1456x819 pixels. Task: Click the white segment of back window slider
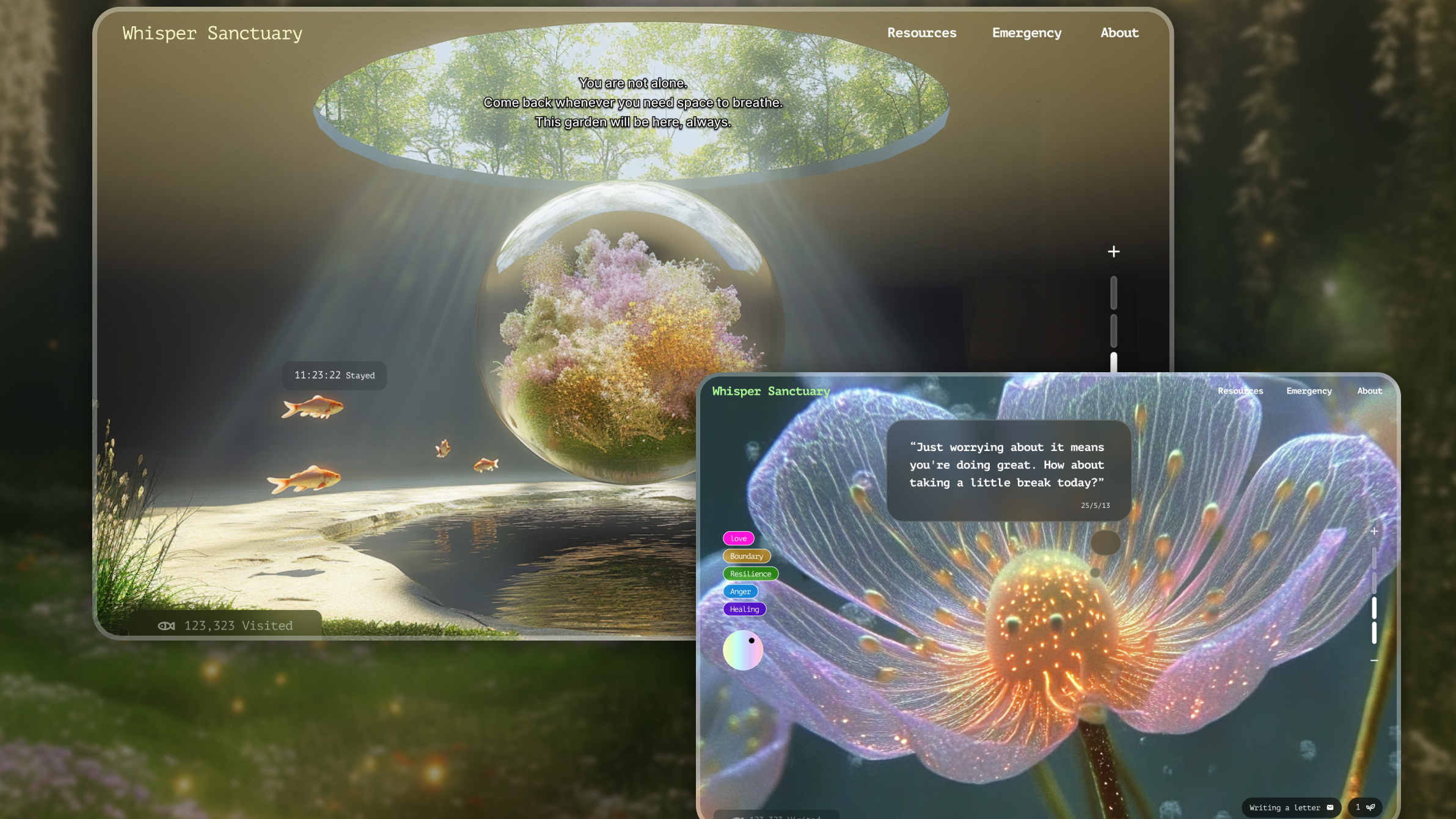(1113, 362)
